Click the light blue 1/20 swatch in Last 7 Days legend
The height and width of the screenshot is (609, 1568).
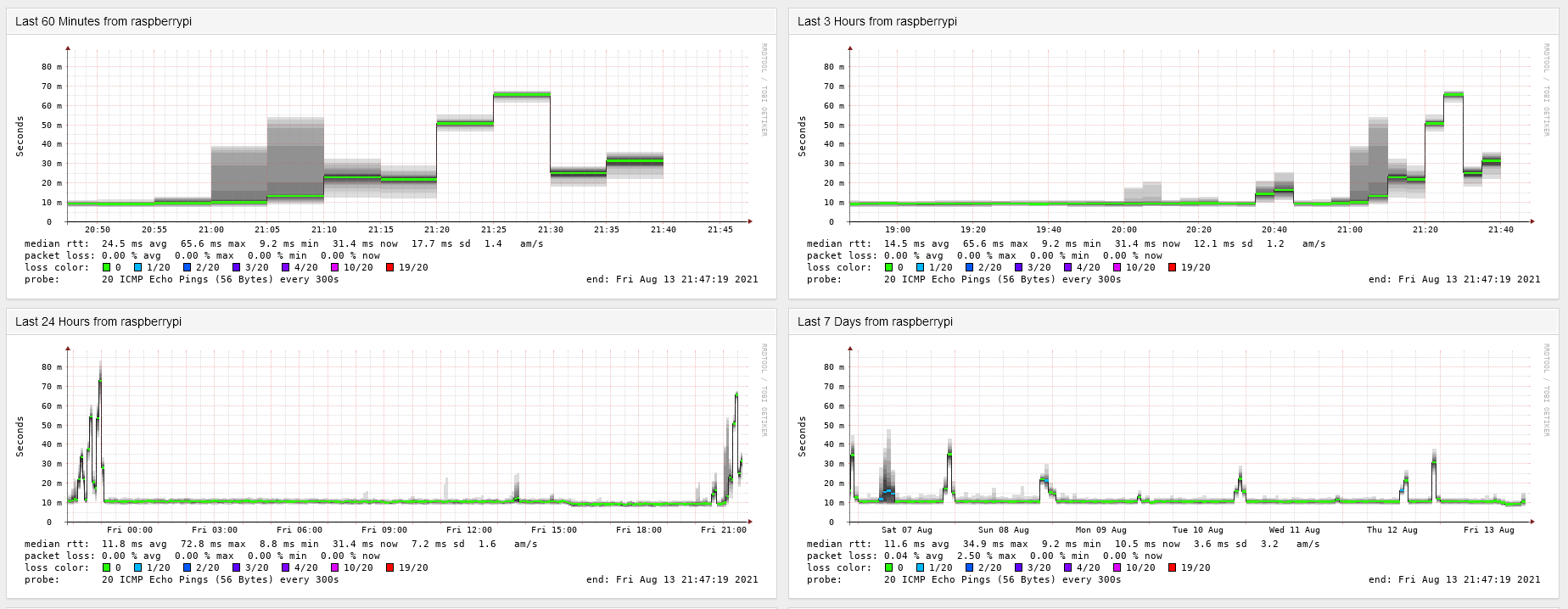click(x=921, y=567)
